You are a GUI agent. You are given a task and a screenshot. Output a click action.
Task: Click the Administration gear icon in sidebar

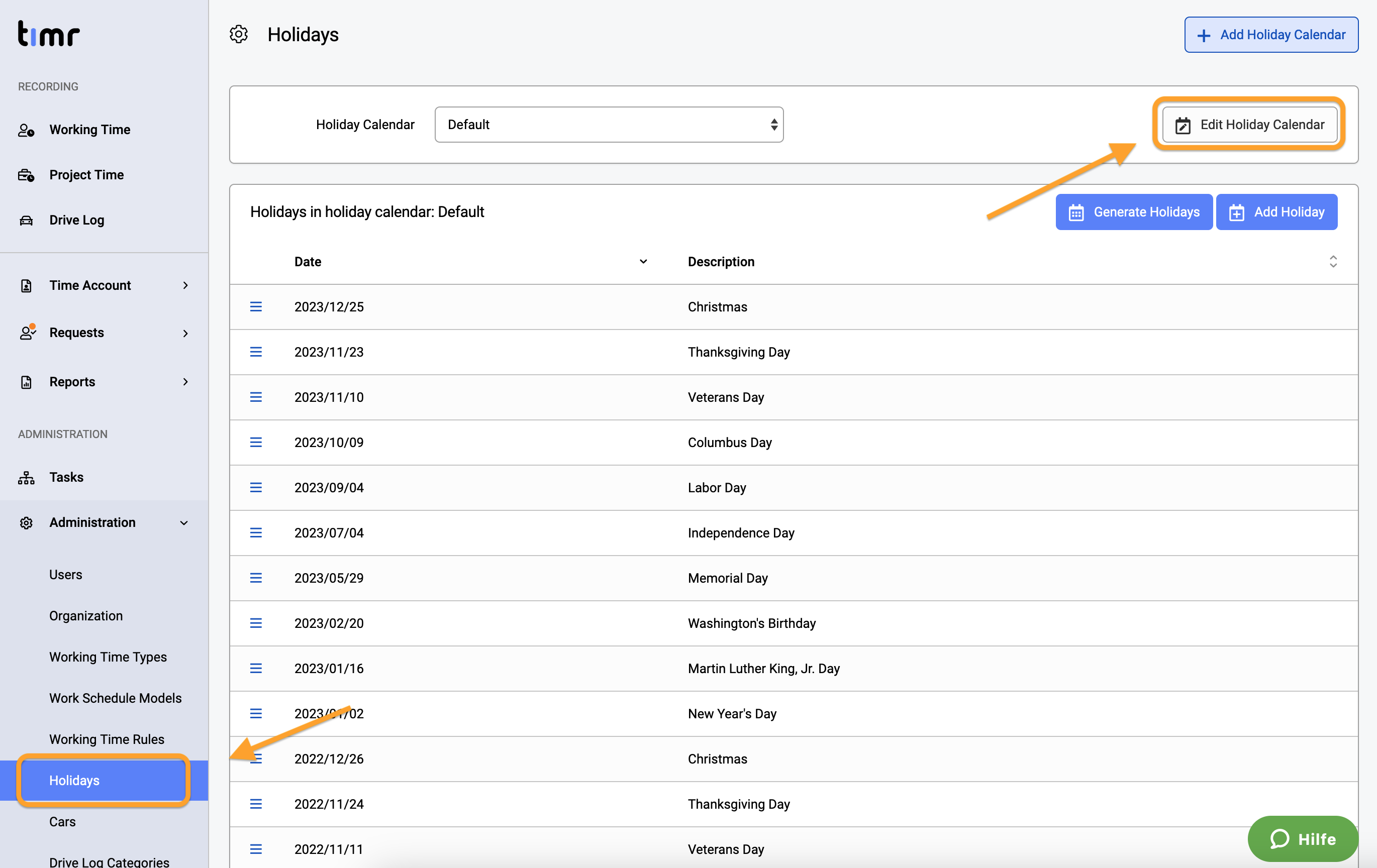[26, 522]
